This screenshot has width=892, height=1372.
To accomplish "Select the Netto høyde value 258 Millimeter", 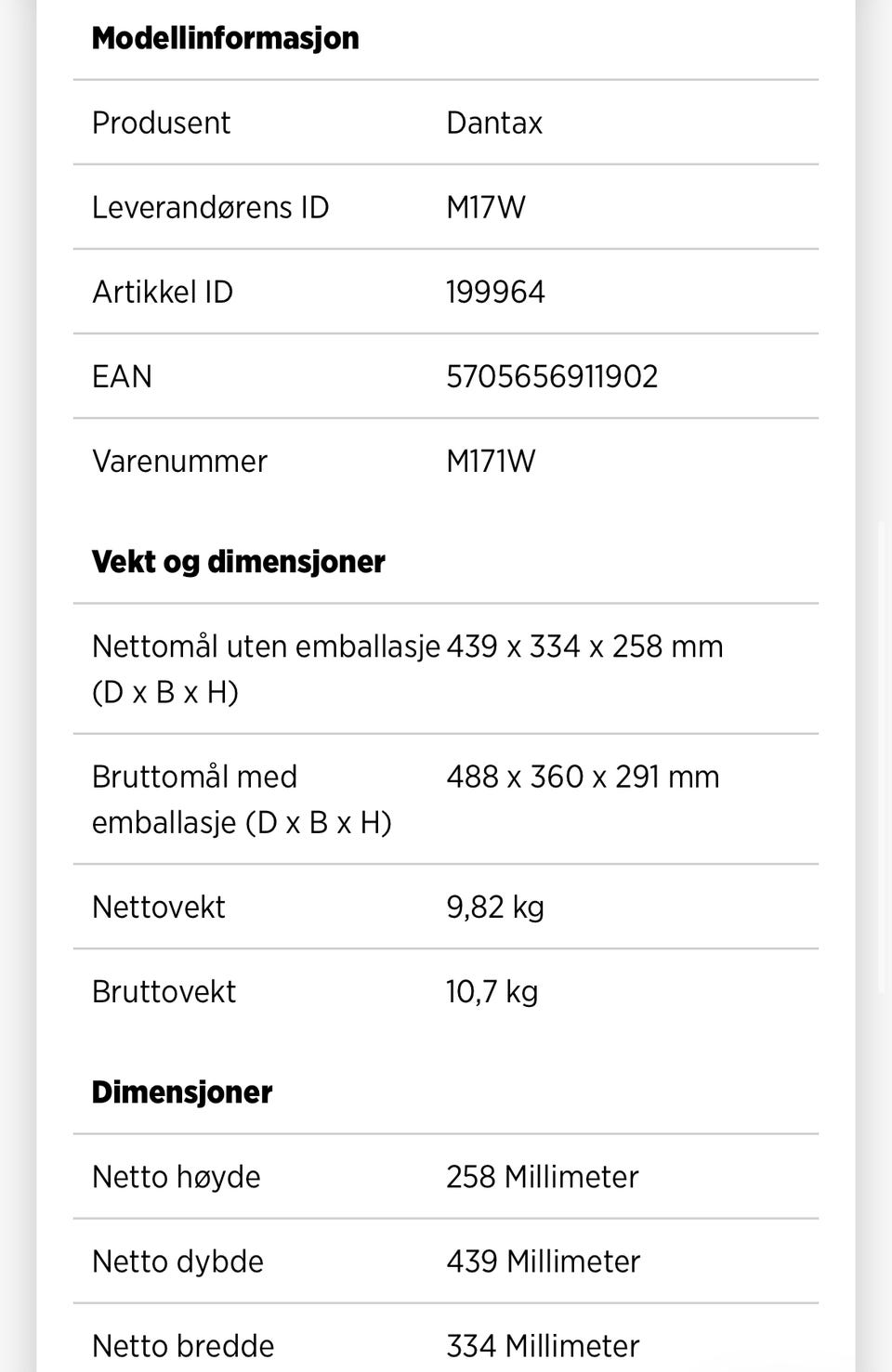I will (x=542, y=1176).
